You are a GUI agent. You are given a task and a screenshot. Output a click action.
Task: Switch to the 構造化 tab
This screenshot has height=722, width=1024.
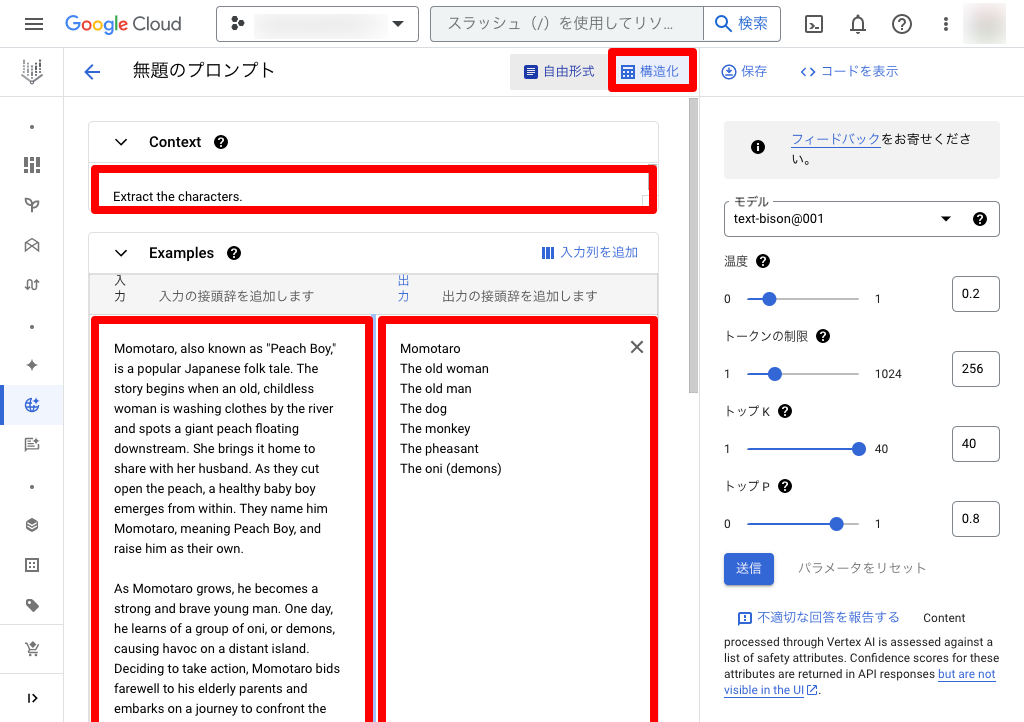click(650, 72)
